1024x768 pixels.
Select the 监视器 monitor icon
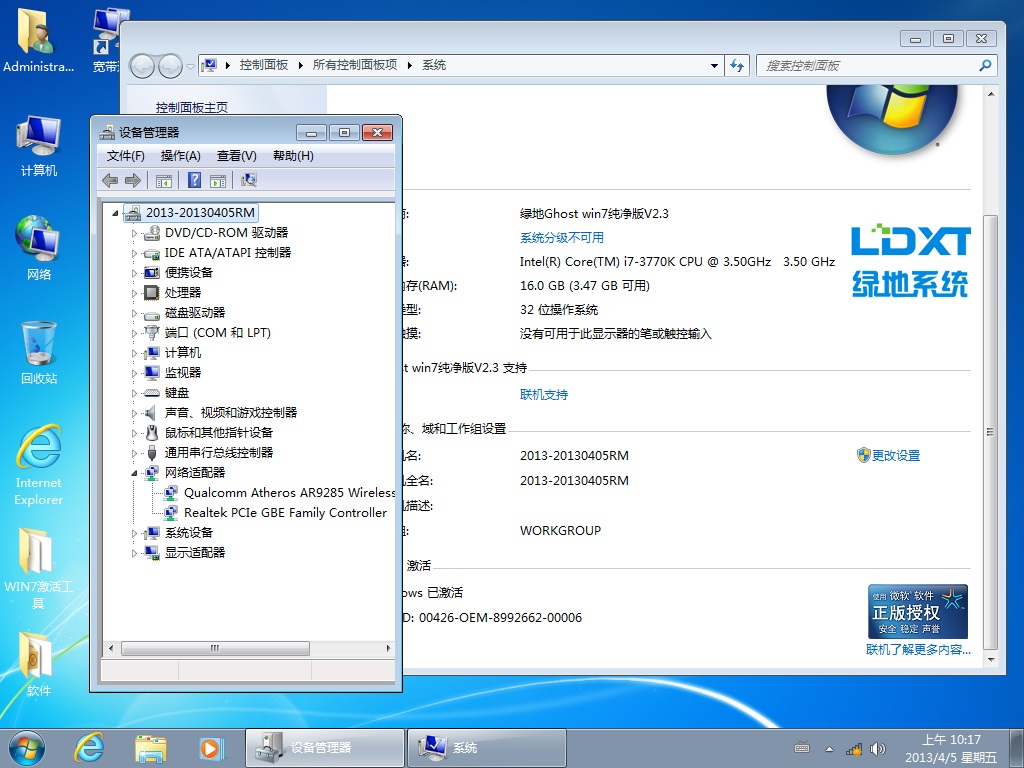[152, 372]
